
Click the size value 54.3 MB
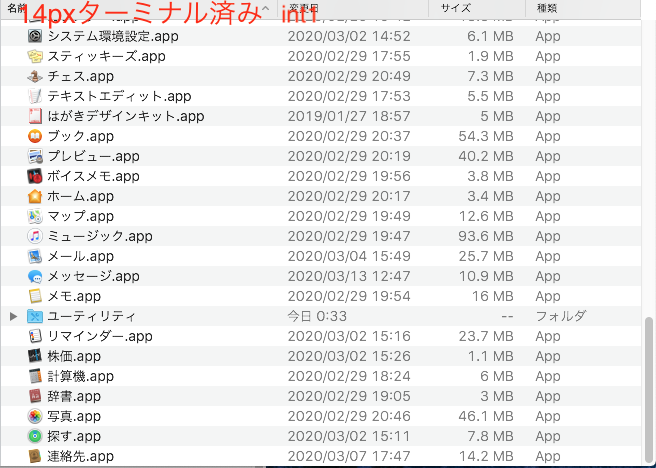tap(486, 136)
